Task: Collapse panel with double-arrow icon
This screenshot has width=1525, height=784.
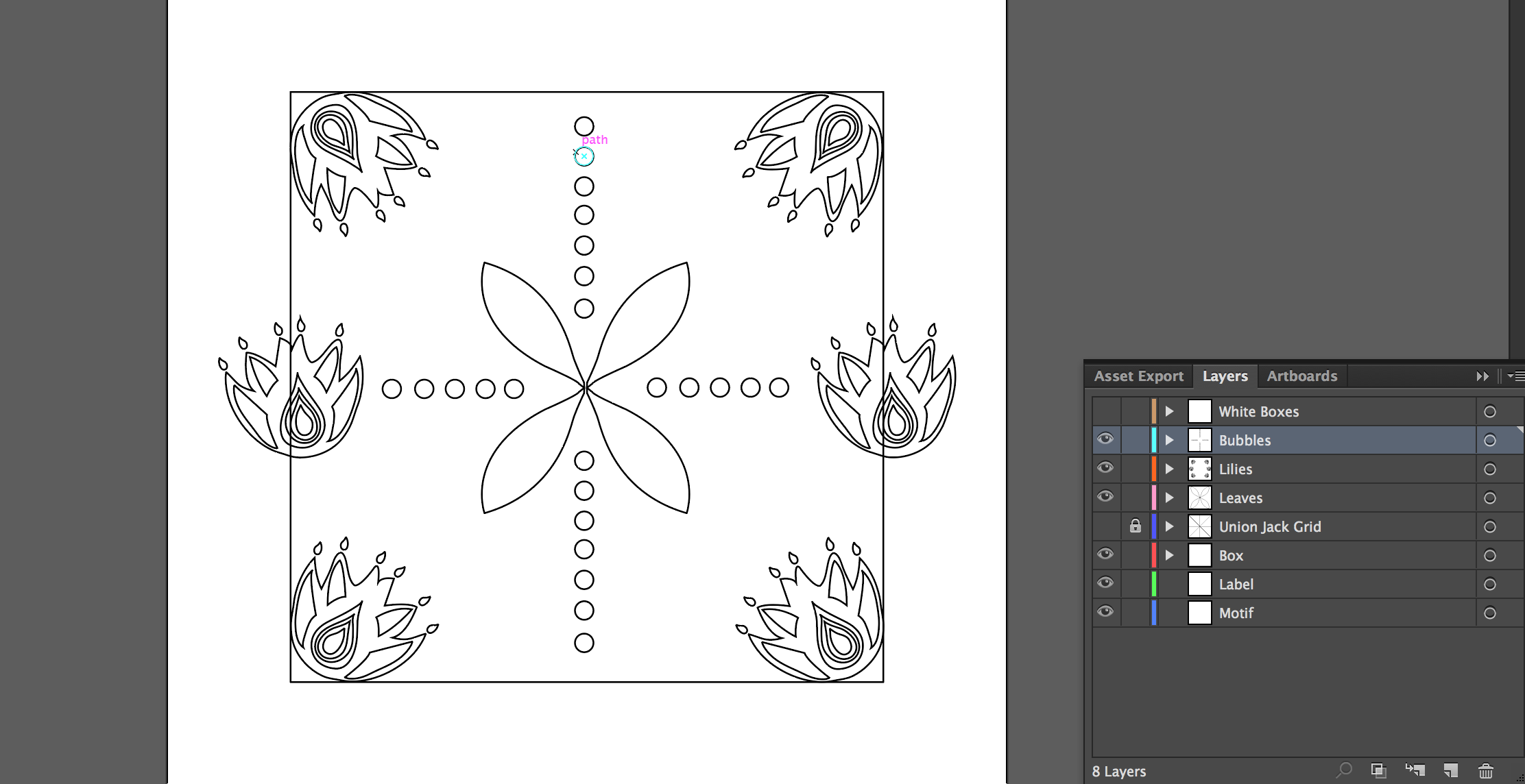Action: pos(1482,376)
